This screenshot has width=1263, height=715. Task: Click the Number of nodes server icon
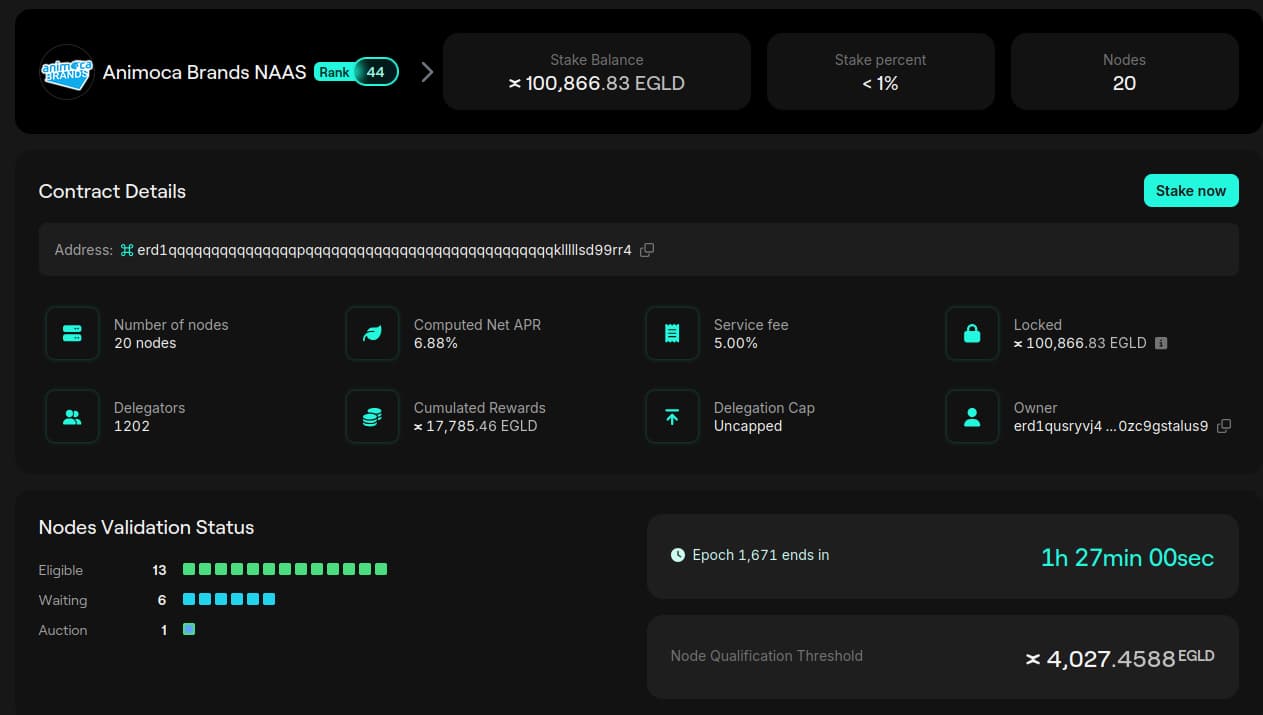72,334
